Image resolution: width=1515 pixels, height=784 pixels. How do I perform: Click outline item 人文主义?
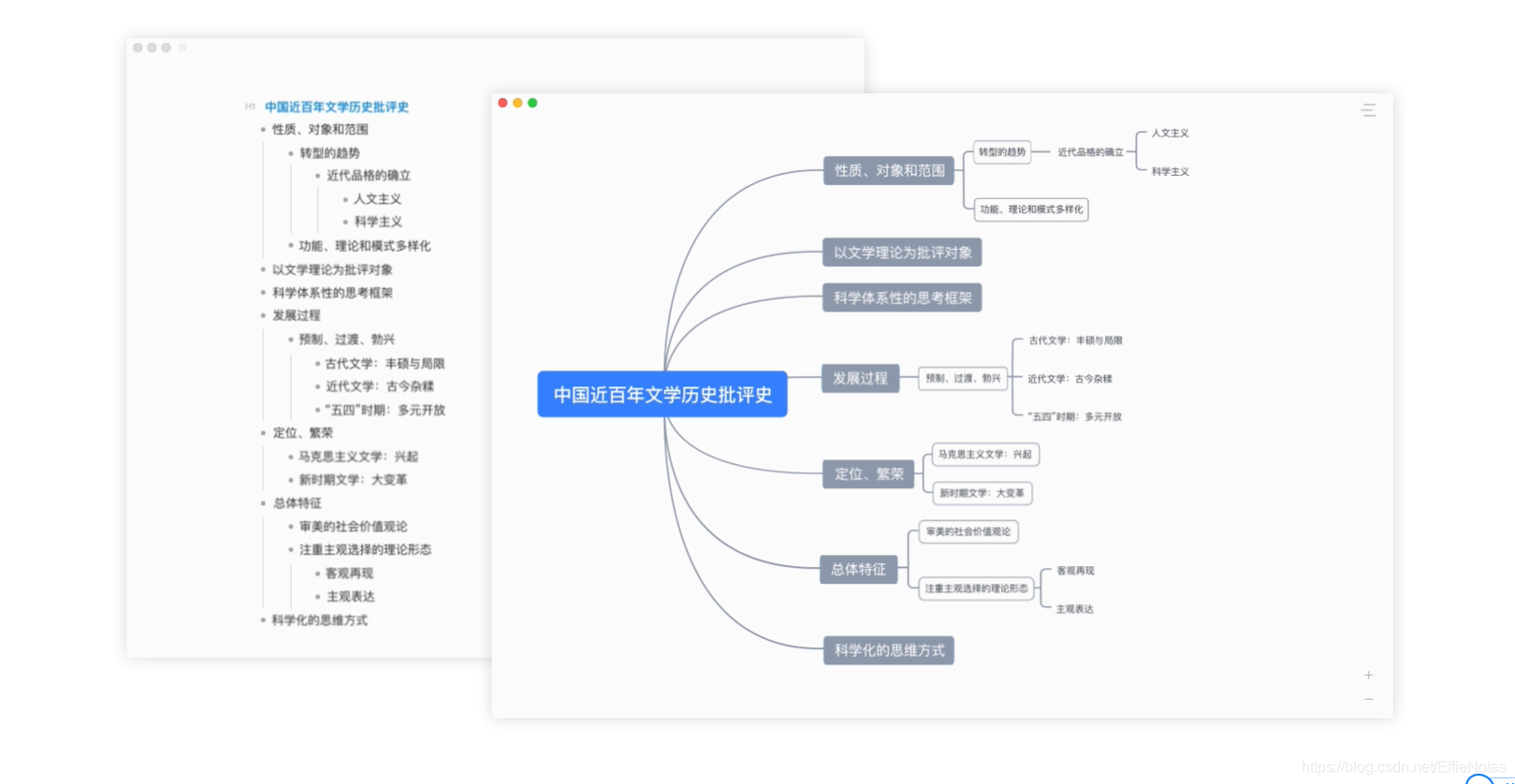coord(377,198)
